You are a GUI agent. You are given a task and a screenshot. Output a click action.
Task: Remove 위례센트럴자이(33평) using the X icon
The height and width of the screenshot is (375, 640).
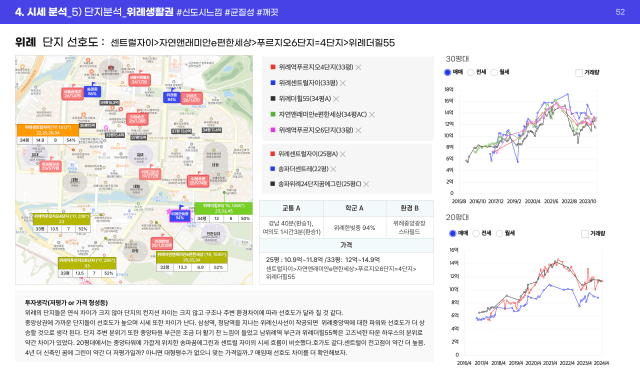coord(343,83)
